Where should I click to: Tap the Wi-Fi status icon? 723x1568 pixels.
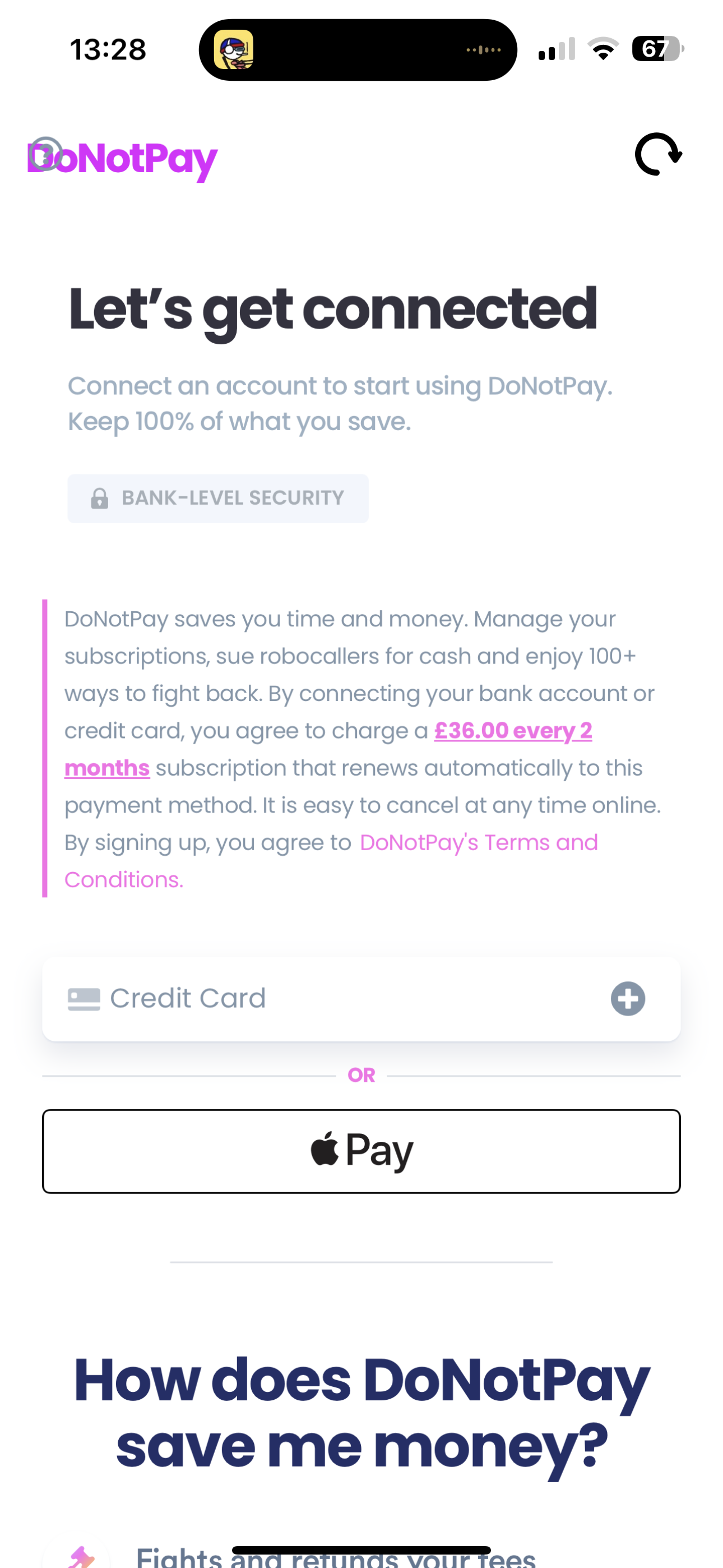[x=603, y=49]
